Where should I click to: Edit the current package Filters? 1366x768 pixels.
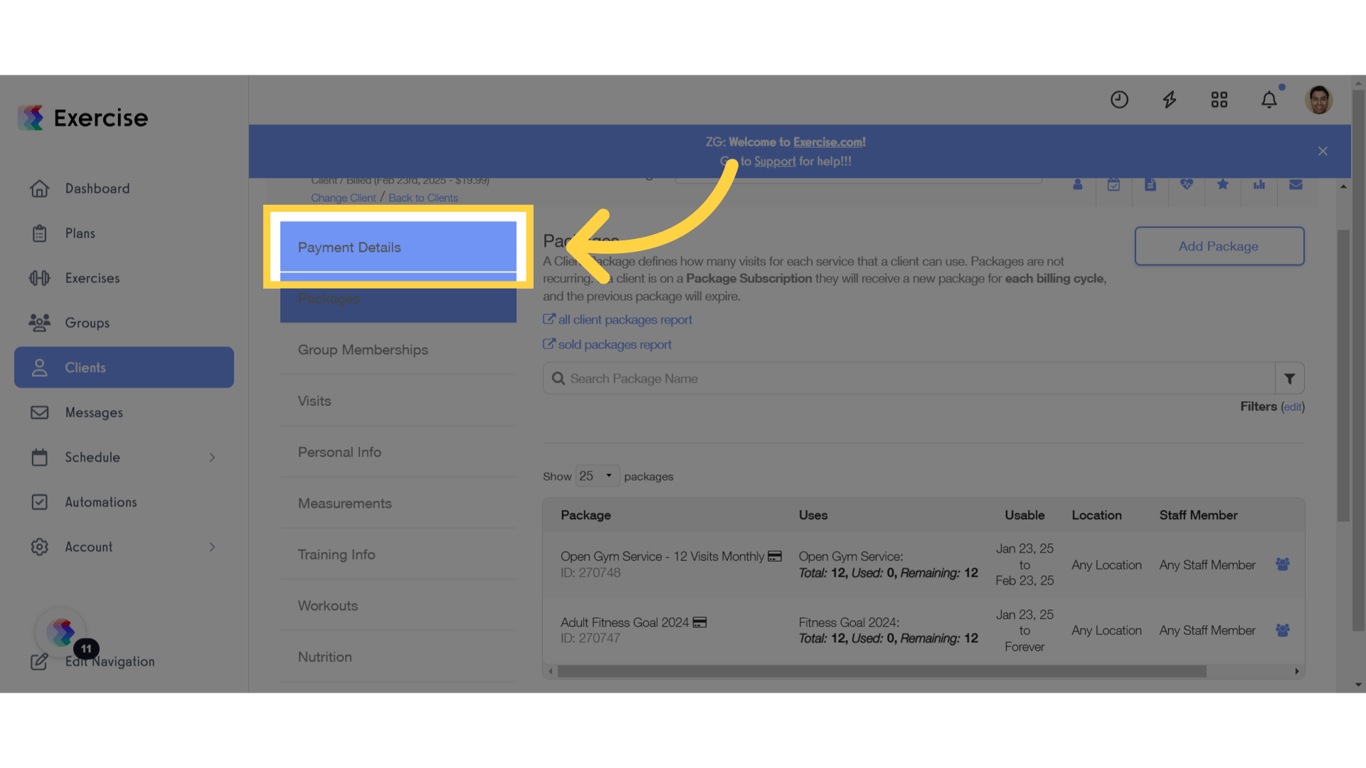click(x=1293, y=406)
